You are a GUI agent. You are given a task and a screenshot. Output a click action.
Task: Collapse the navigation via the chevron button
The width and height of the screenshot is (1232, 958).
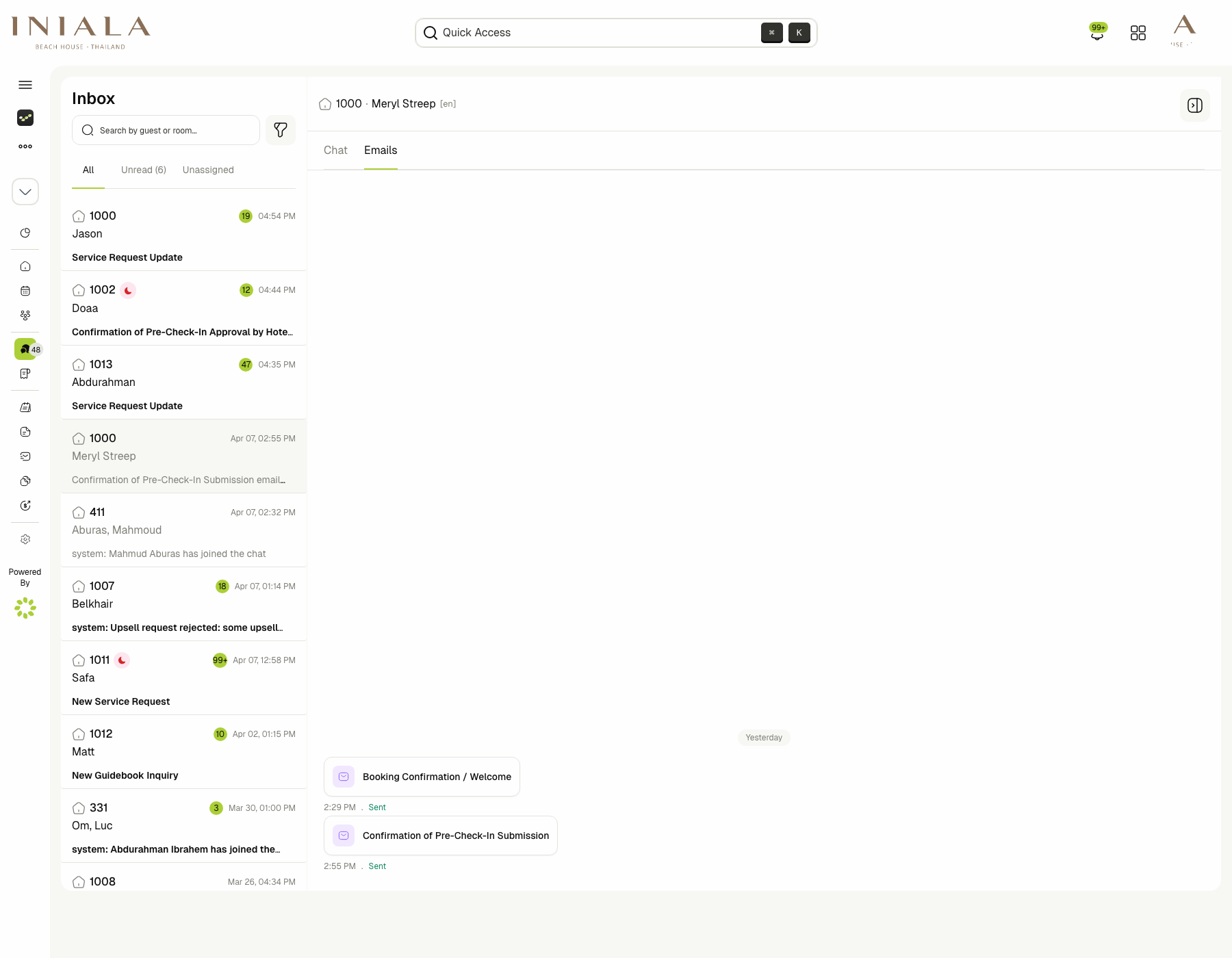(x=25, y=192)
